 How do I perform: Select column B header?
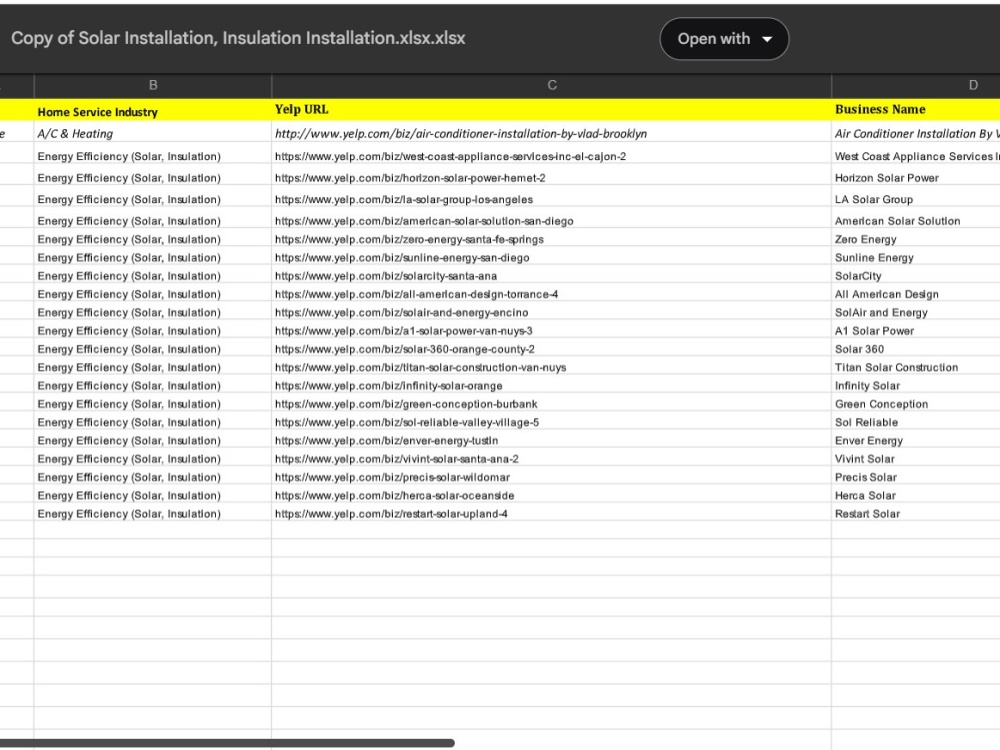pyautogui.click(x=153, y=85)
